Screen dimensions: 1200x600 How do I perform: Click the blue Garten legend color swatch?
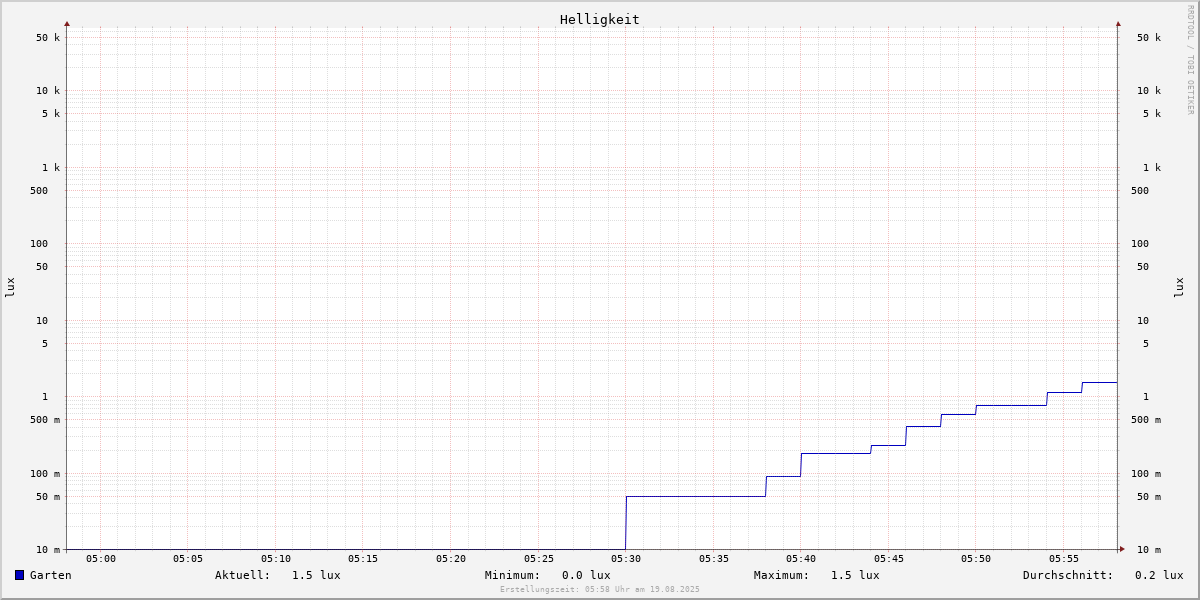19,575
